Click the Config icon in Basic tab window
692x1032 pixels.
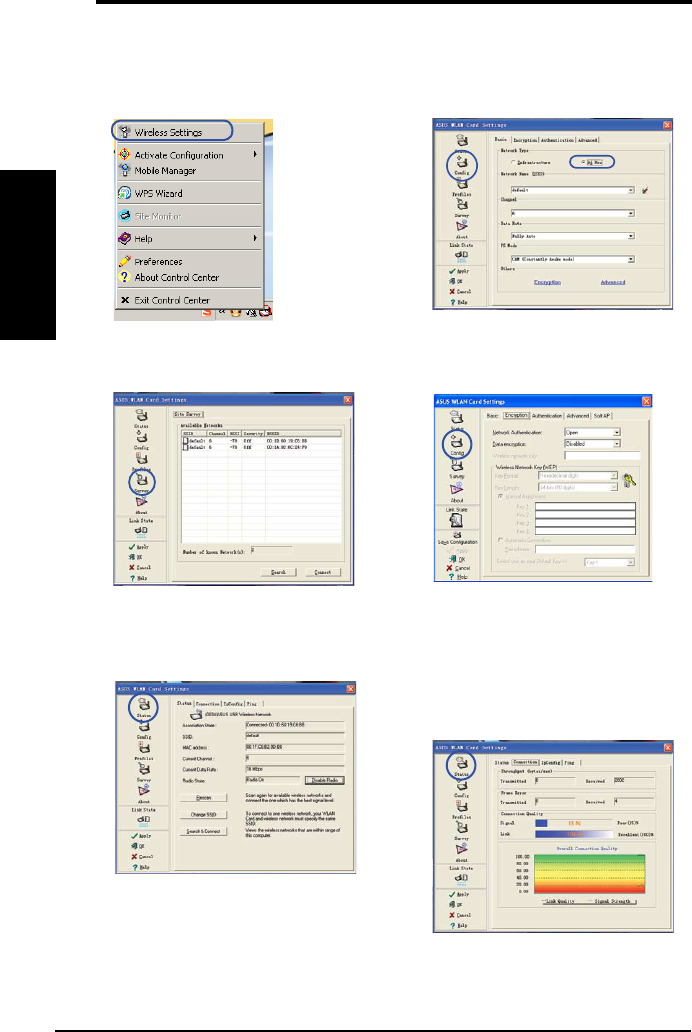click(x=462, y=164)
